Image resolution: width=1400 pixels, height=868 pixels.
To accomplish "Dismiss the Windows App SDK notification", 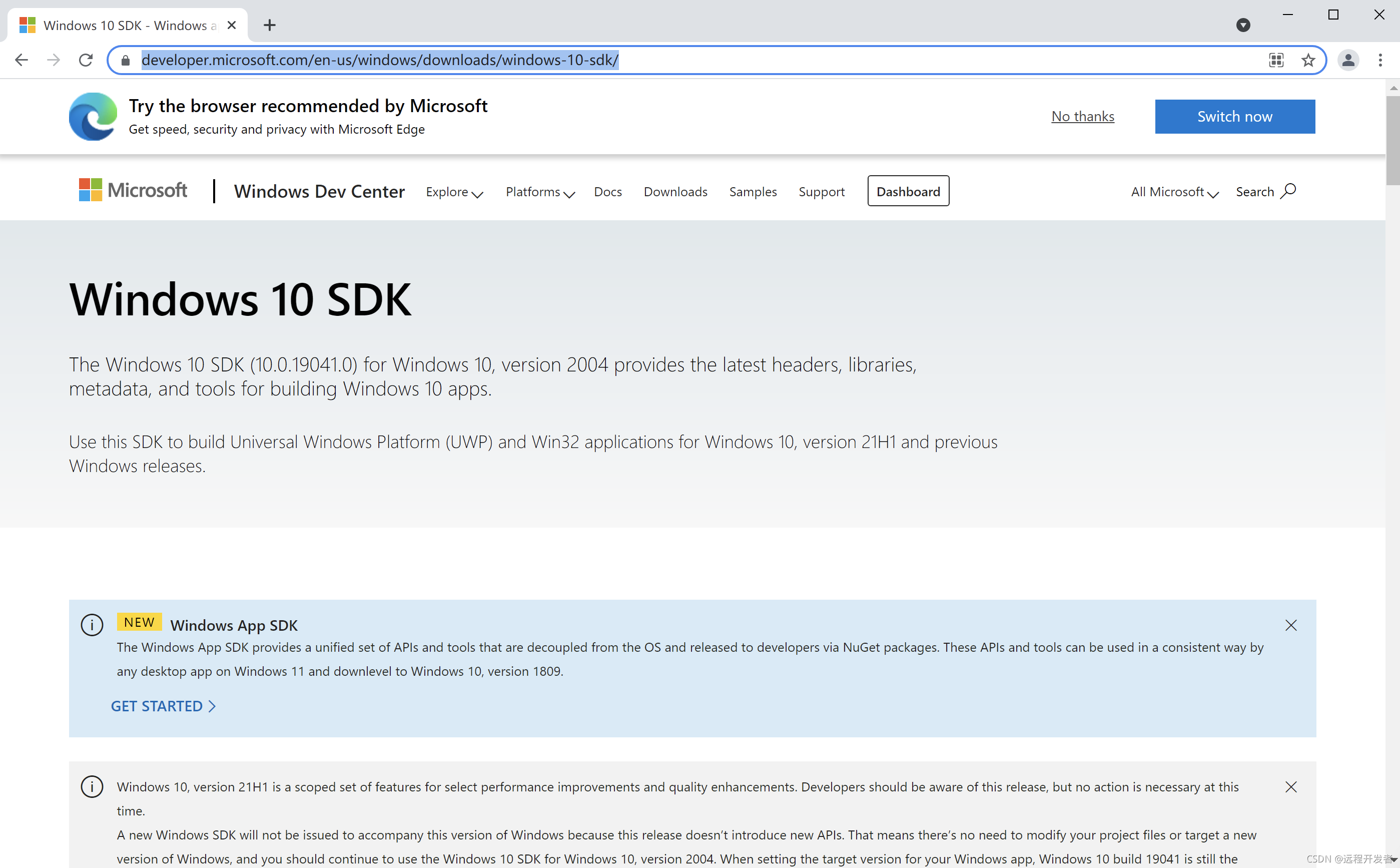I will point(1291,625).
